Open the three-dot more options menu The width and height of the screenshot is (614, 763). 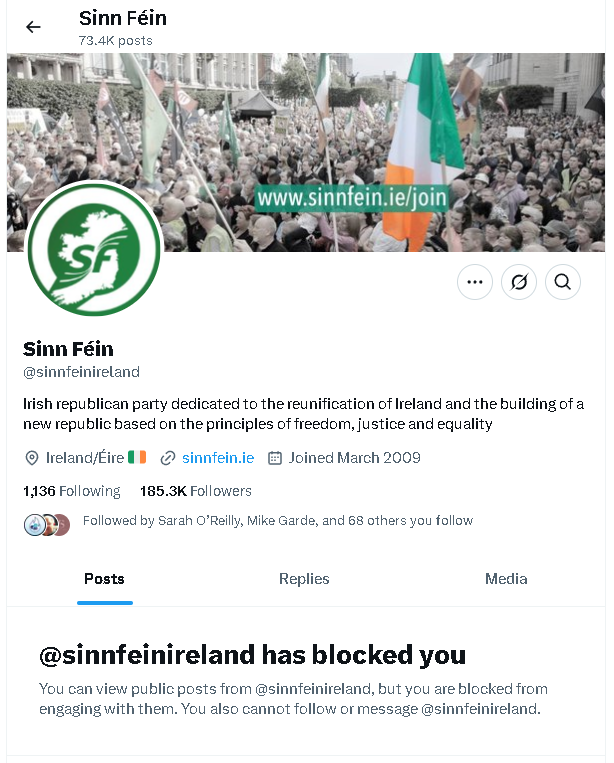click(474, 282)
